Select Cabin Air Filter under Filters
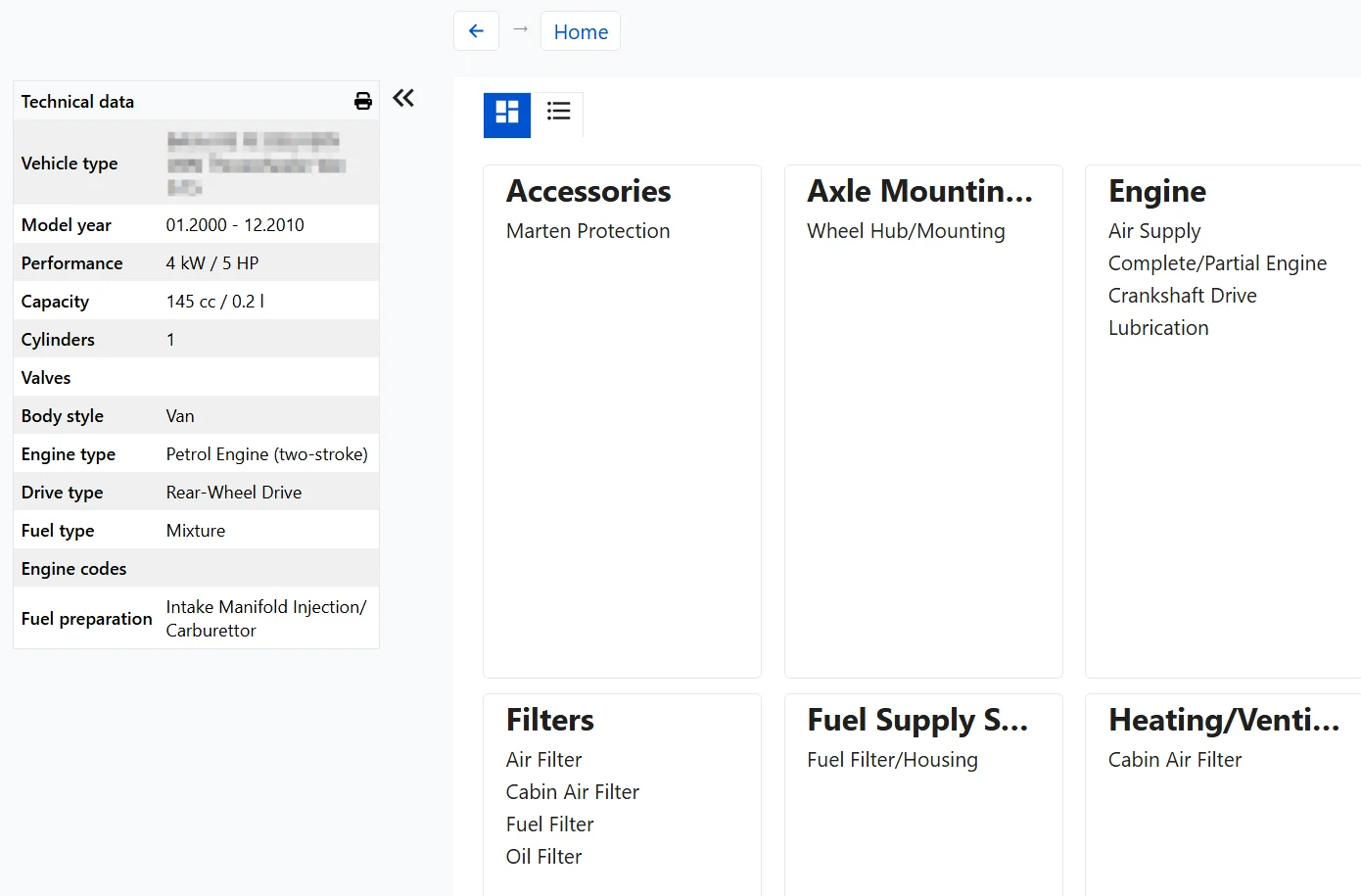The image size is (1361, 896). (x=572, y=792)
